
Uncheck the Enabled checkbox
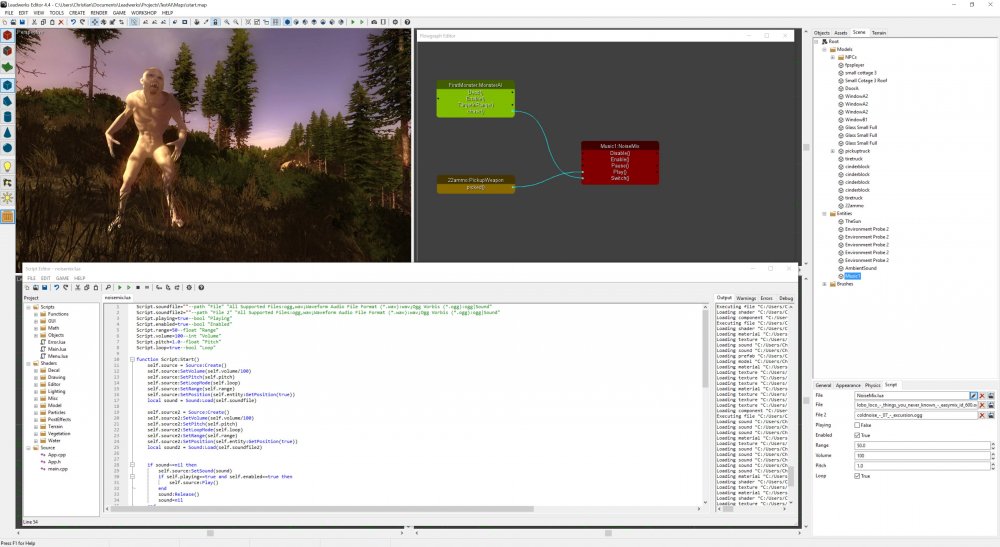click(x=856, y=435)
